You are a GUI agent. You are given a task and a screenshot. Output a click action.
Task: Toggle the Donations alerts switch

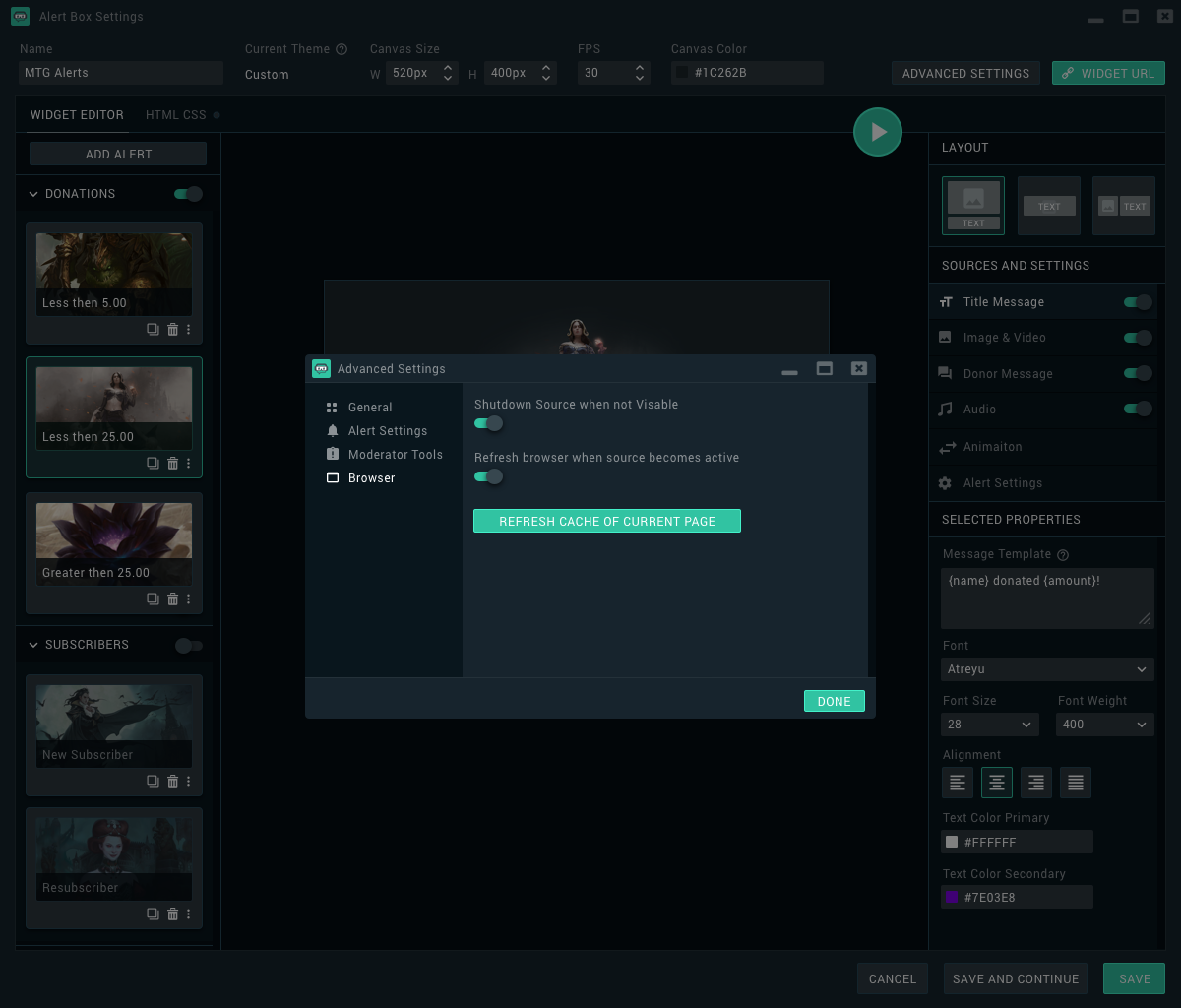tap(188, 194)
